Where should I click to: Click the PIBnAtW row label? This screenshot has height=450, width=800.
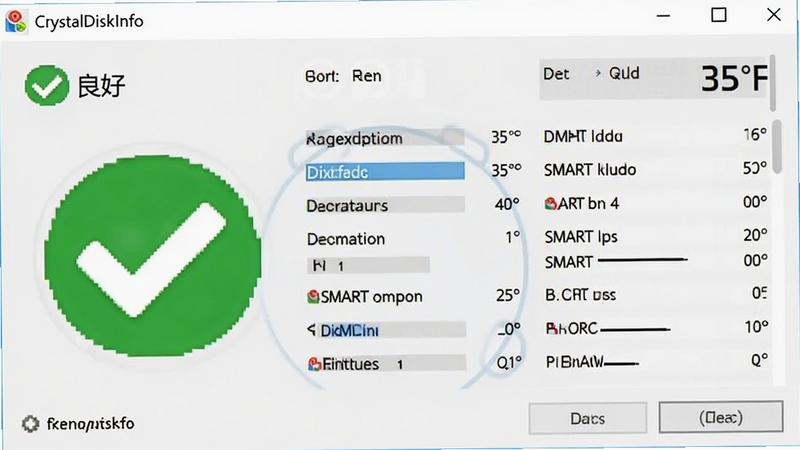575,362
